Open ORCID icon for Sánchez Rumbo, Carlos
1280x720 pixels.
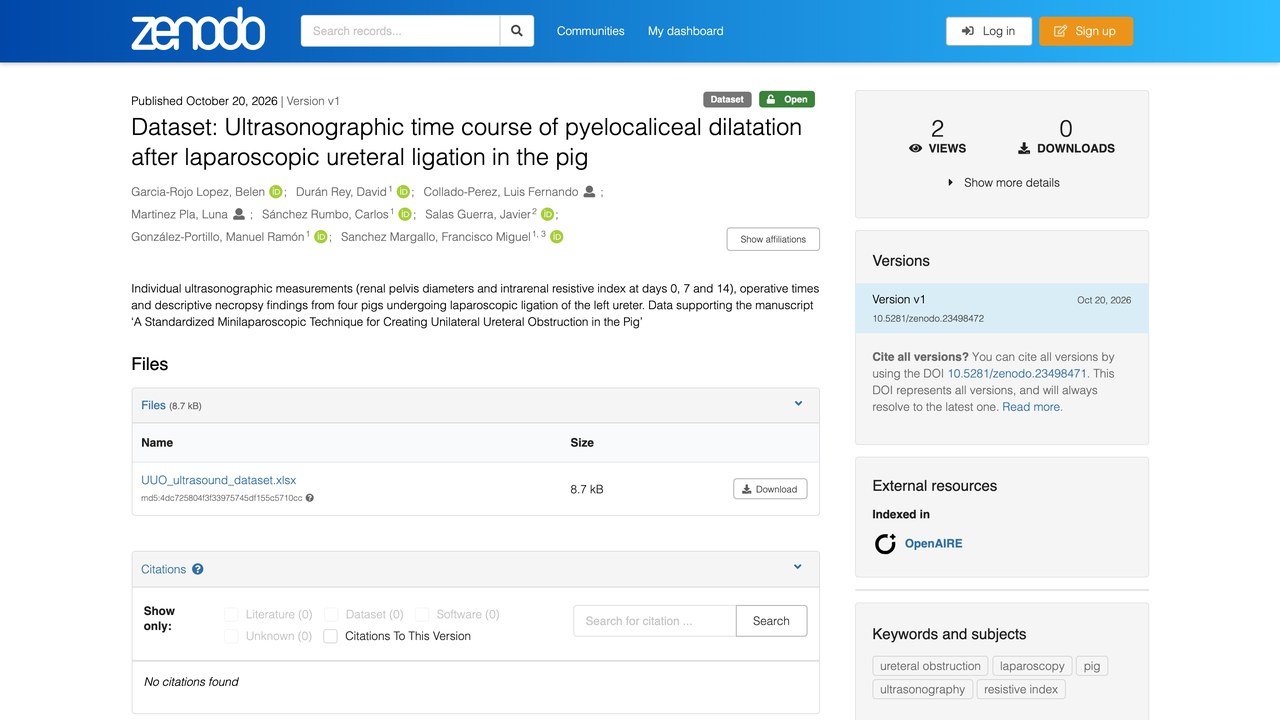tap(405, 214)
